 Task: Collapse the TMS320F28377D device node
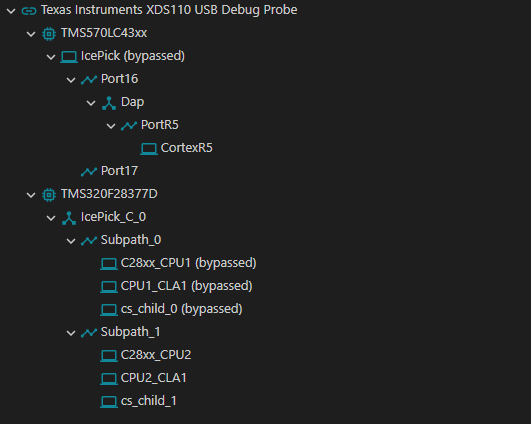[x=31, y=195]
